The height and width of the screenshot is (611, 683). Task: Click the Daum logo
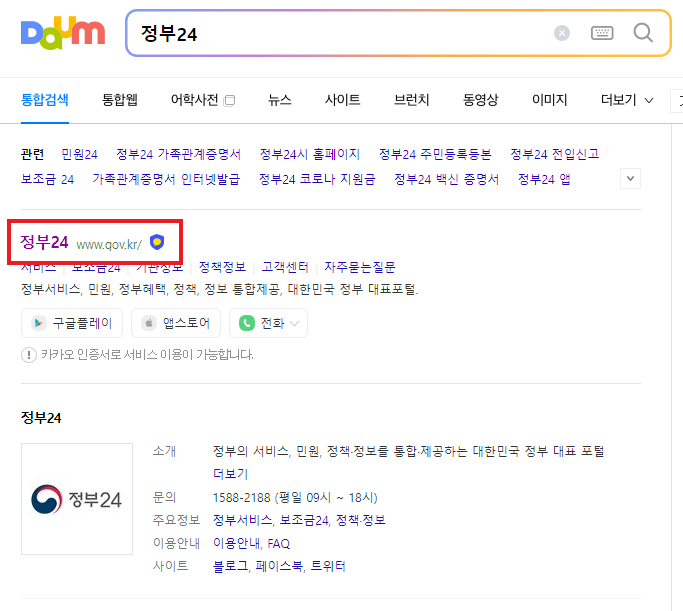tap(63, 33)
